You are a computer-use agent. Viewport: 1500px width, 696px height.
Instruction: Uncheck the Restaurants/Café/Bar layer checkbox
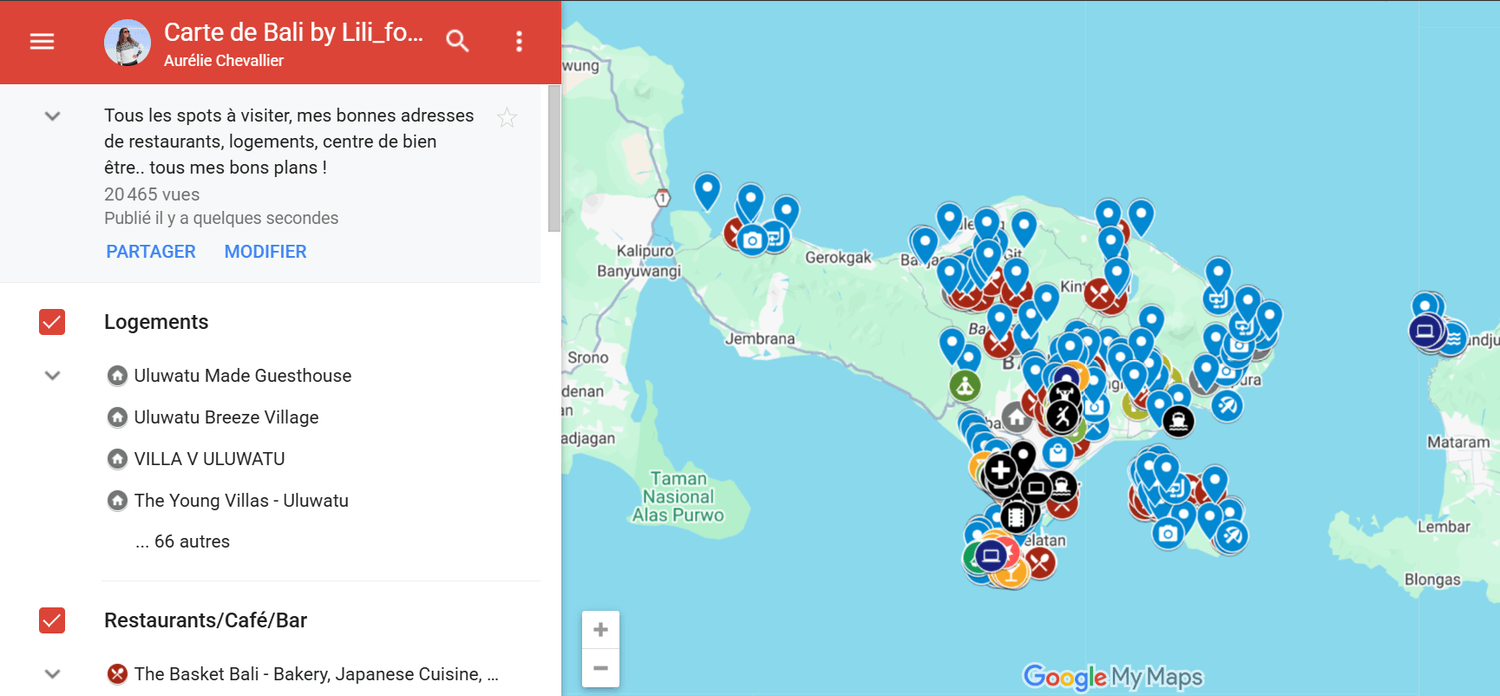click(x=52, y=621)
